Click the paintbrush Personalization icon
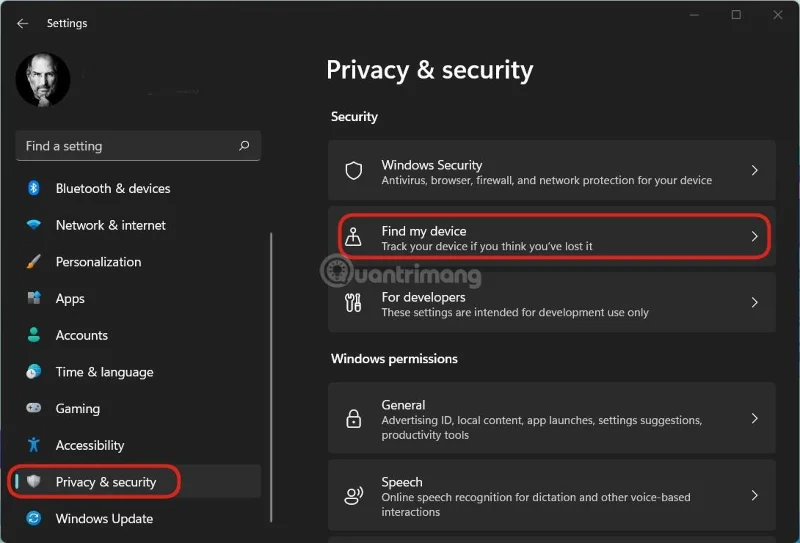Screen dimensions: 800x543 click(x=34, y=262)
